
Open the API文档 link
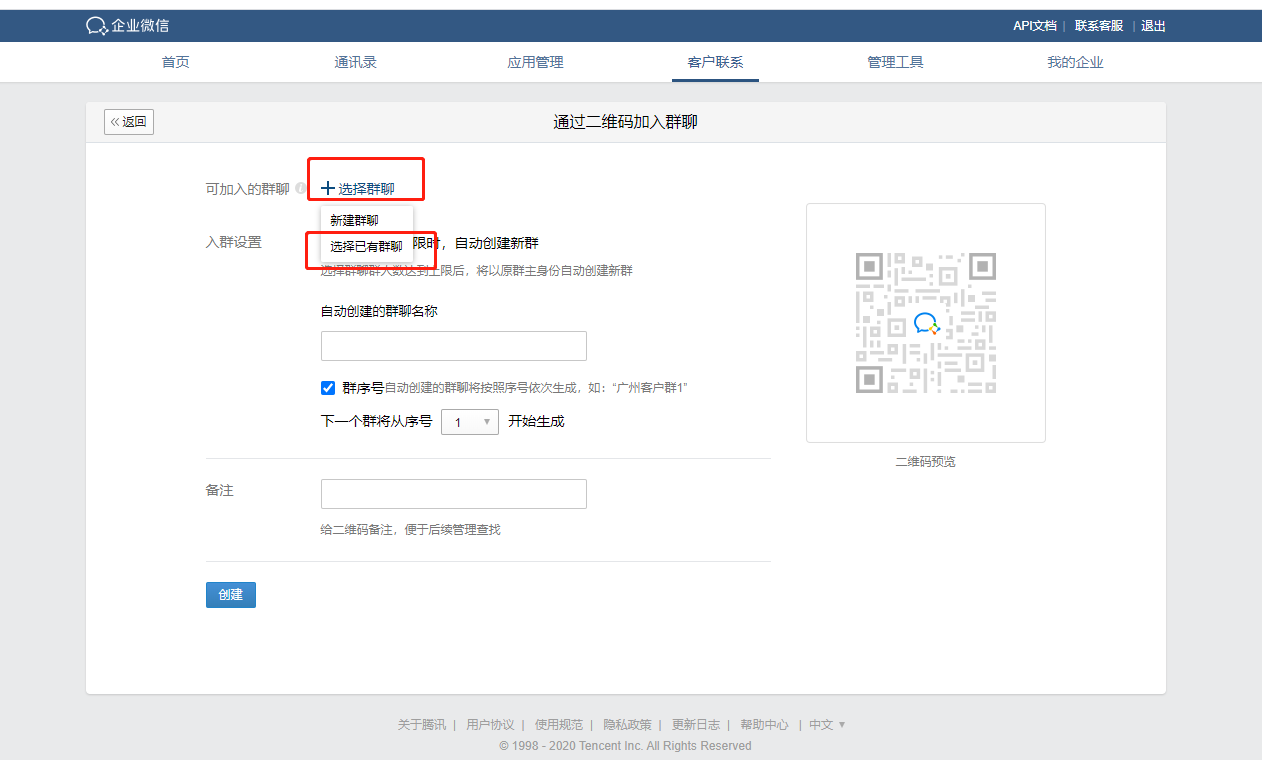pos(1034,26)
